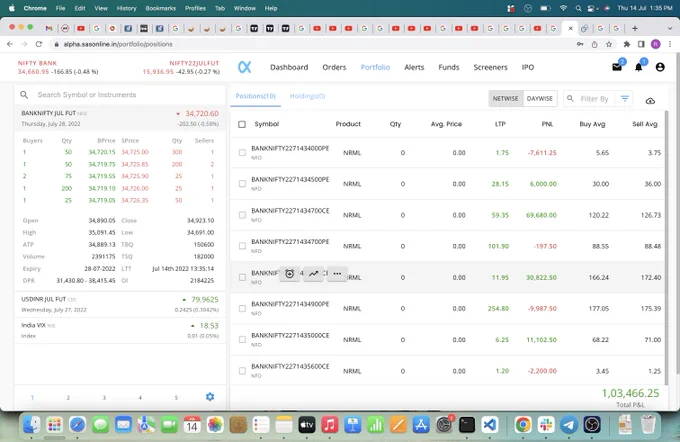Image resolution: width=680 pixels, height=442 pixels.
Task: Select checkbox for BANKNIFTY2271434900PE row
Action: pyautogui.click(x=242, y=309)
